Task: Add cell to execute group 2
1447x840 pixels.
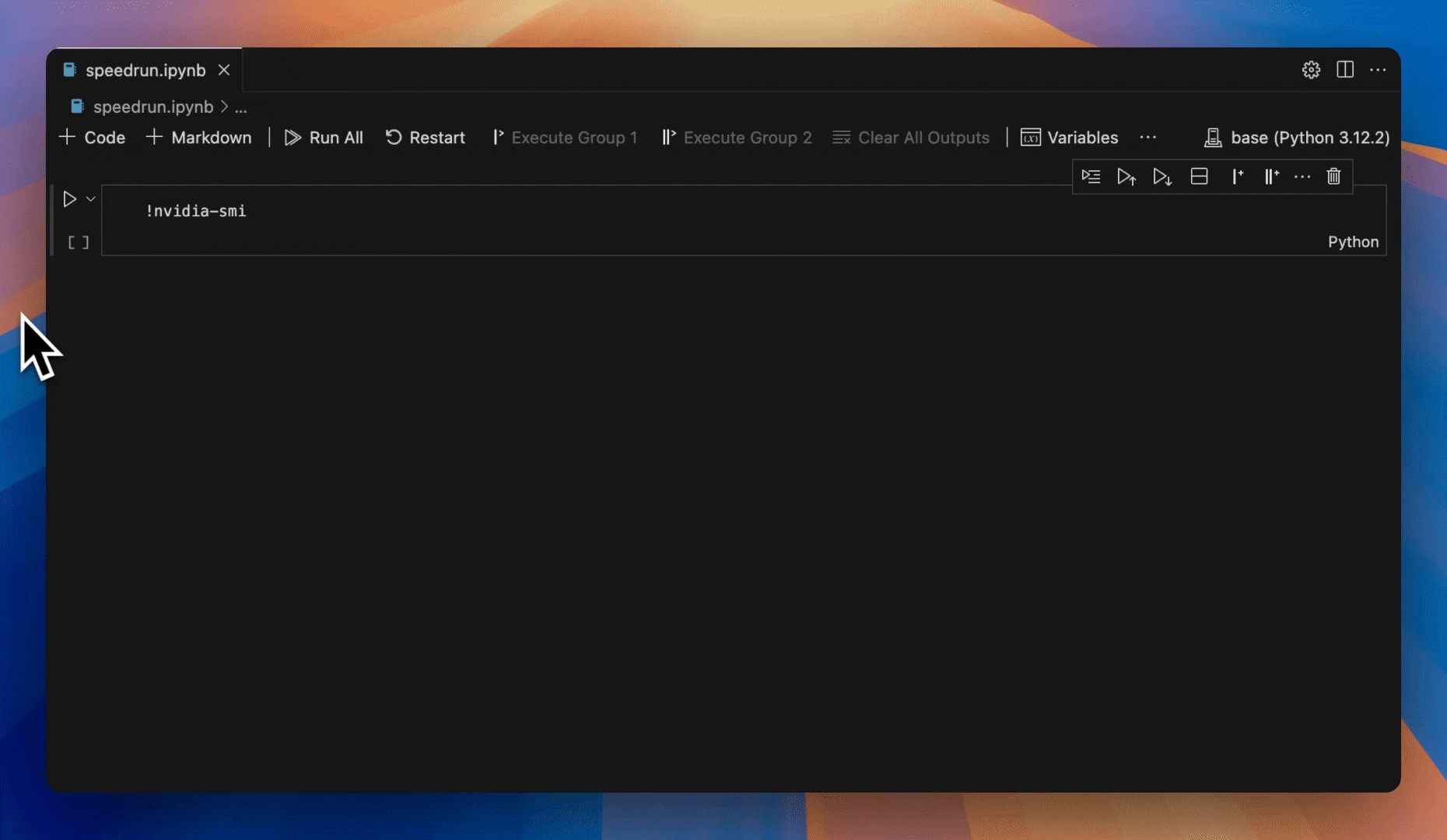Action: click(1271, 177)
